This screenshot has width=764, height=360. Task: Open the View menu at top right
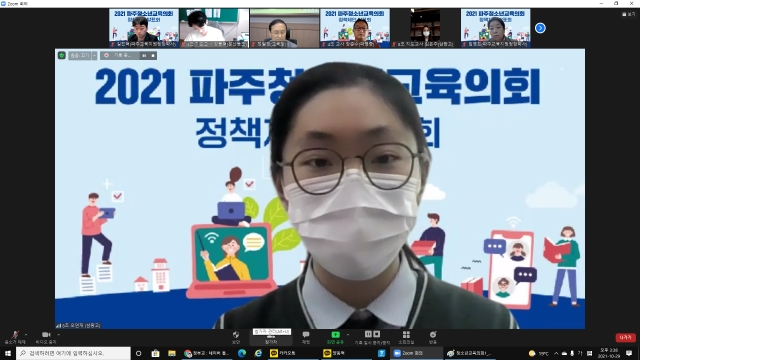[629, 14]
